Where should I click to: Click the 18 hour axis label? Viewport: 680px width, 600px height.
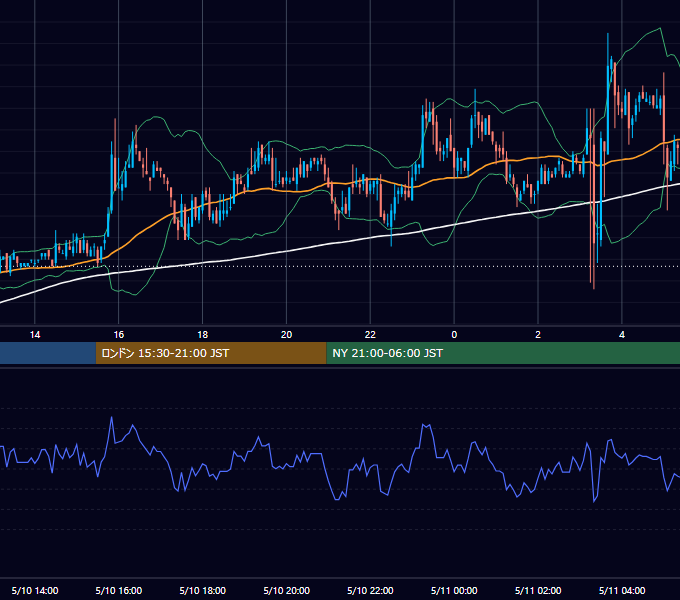[x=203, y=335]
